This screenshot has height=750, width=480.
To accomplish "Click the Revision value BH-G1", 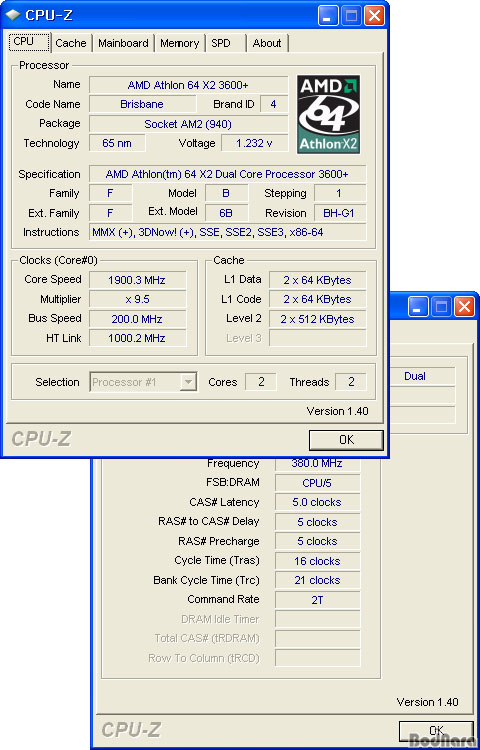I will pos(340,213).
